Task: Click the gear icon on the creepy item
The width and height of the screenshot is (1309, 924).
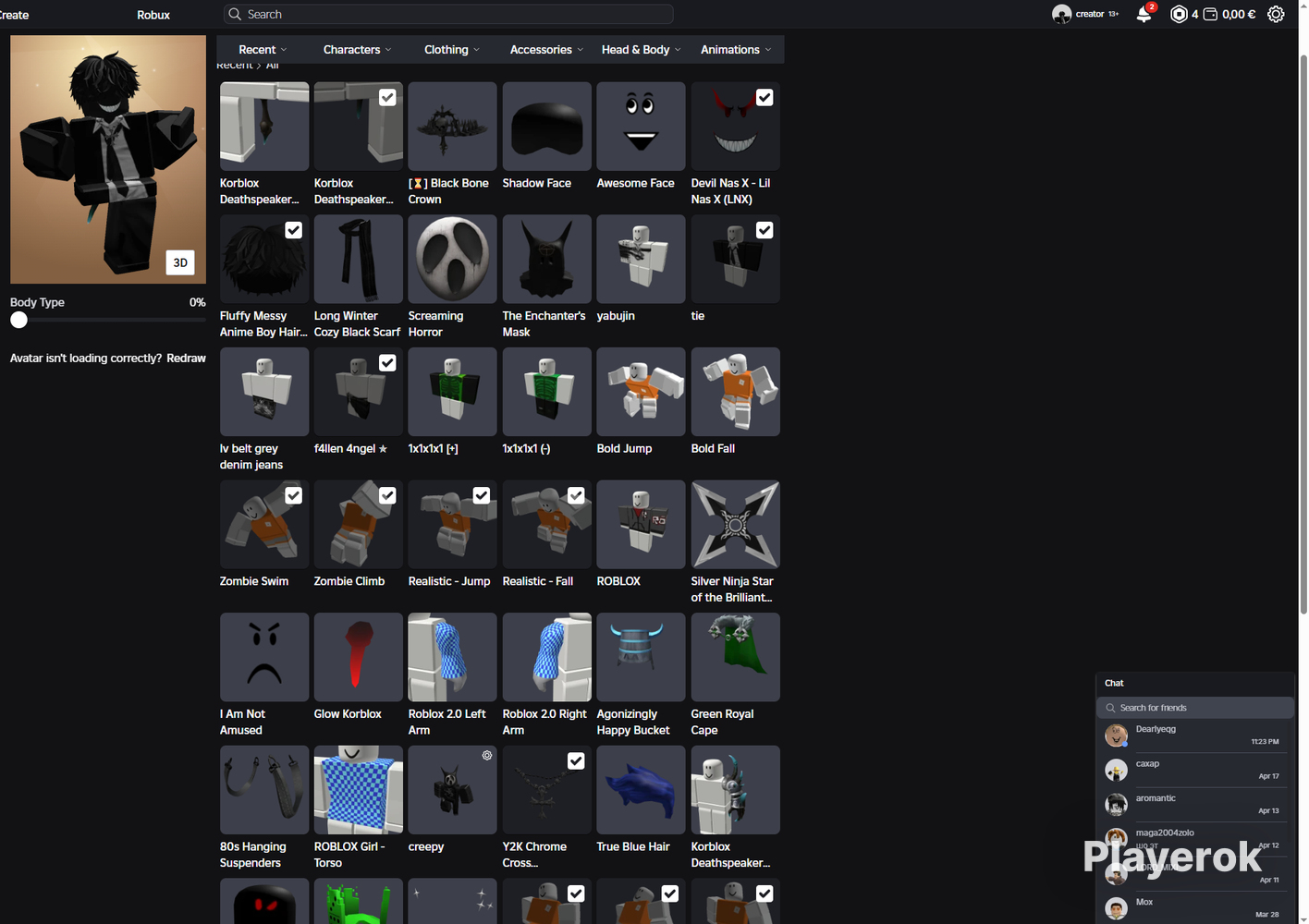Action: pos(487,756)
